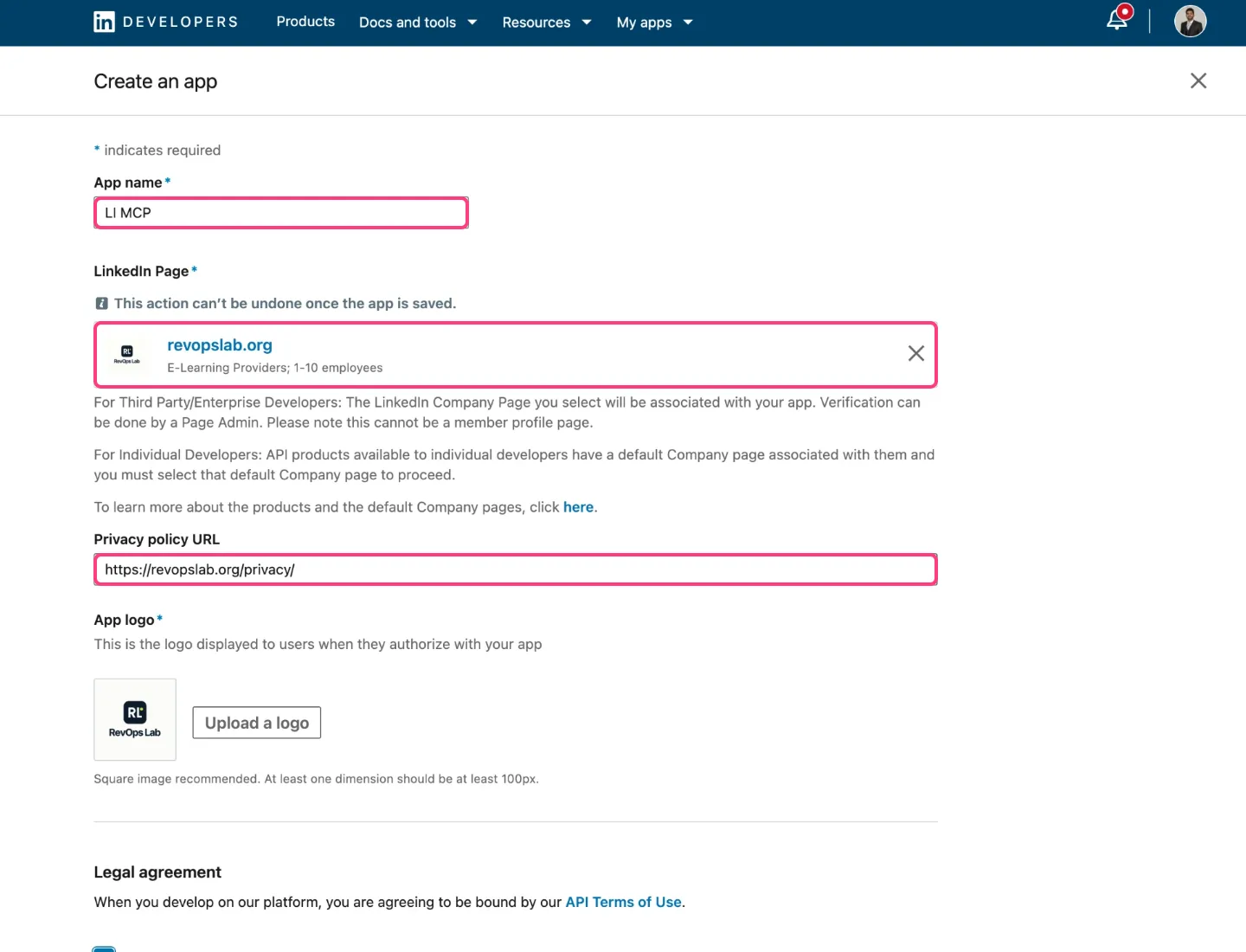Open the profile avatar menu
The height and width of the screenshot is (952, 1246).
pos(1190,22)
